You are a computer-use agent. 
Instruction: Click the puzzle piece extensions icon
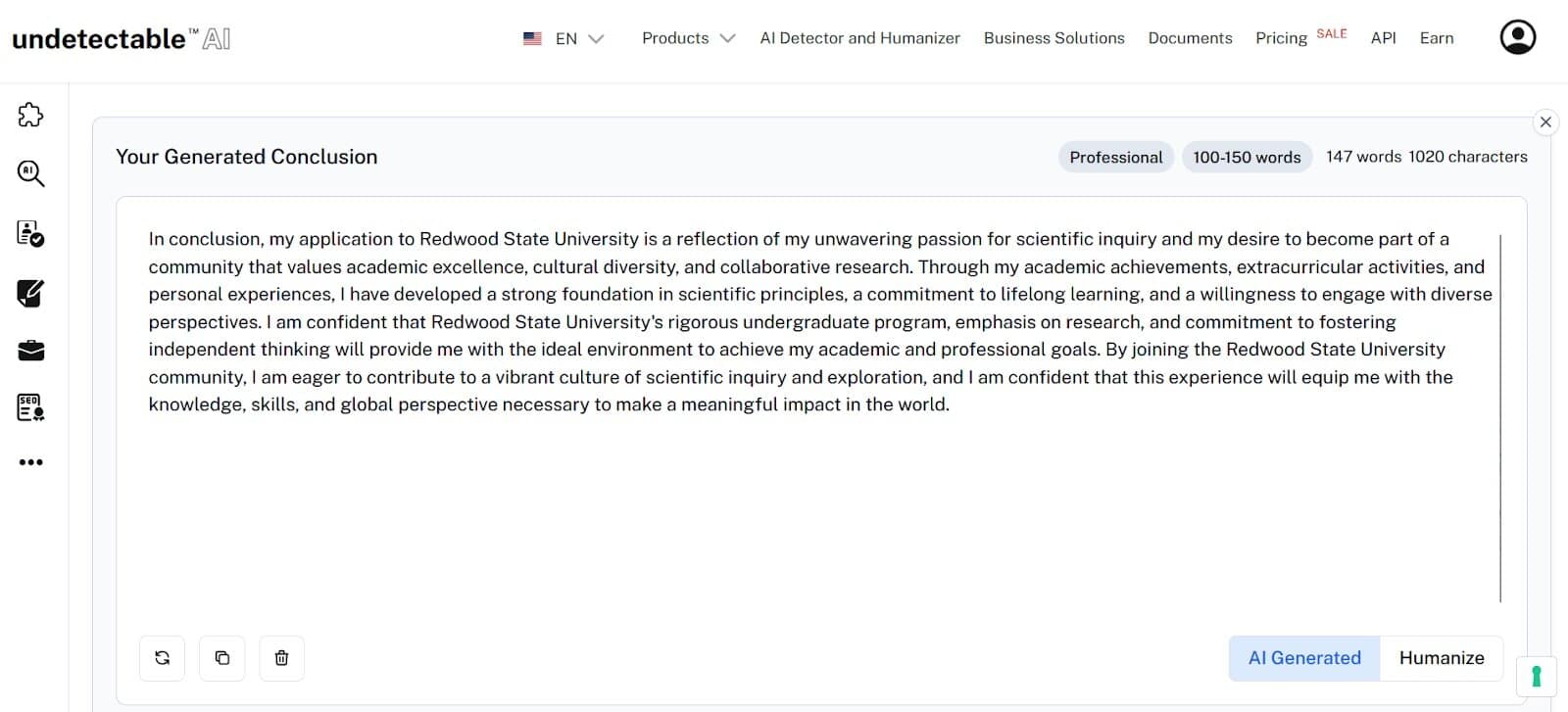click(30, 116)
